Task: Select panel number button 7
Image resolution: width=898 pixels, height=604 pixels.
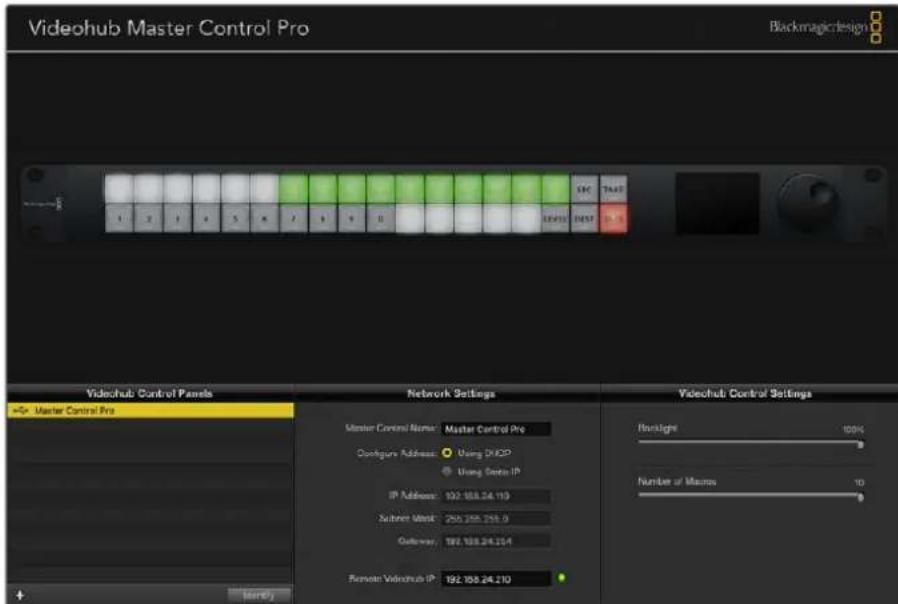Action: (x=294, y=219)
